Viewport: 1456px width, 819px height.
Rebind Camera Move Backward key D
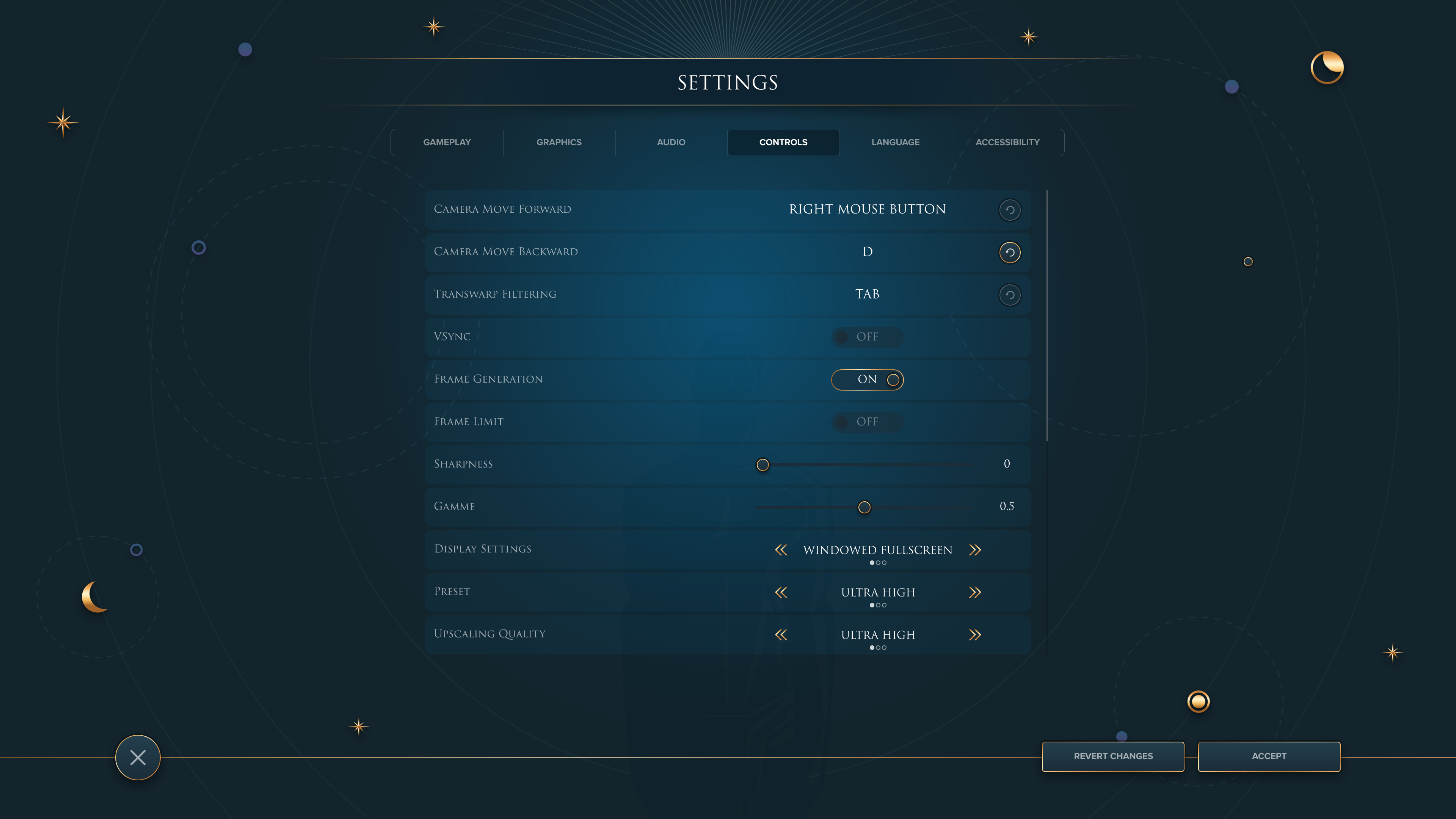[868, 252]
